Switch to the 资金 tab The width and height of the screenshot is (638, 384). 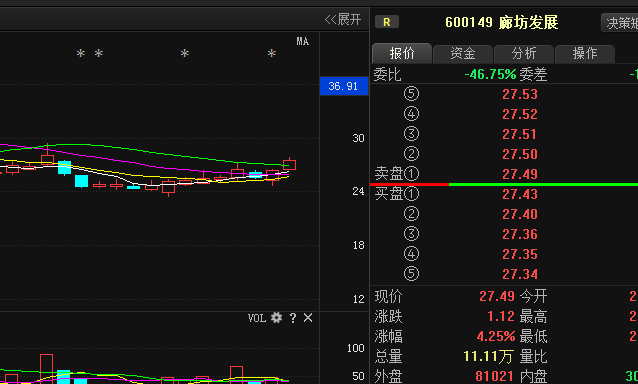point(463,54)
